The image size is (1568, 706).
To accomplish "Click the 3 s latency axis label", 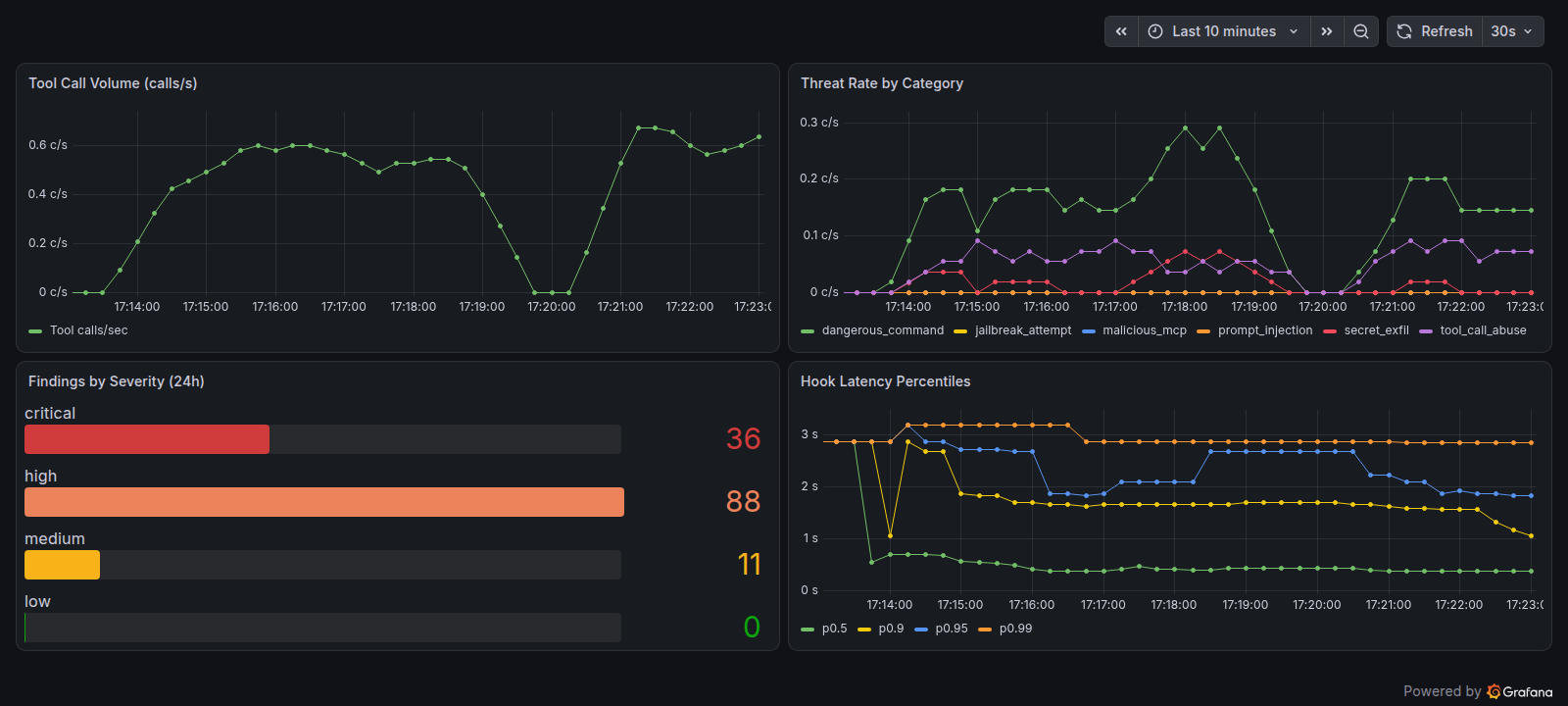I will (x=809, y=434).
